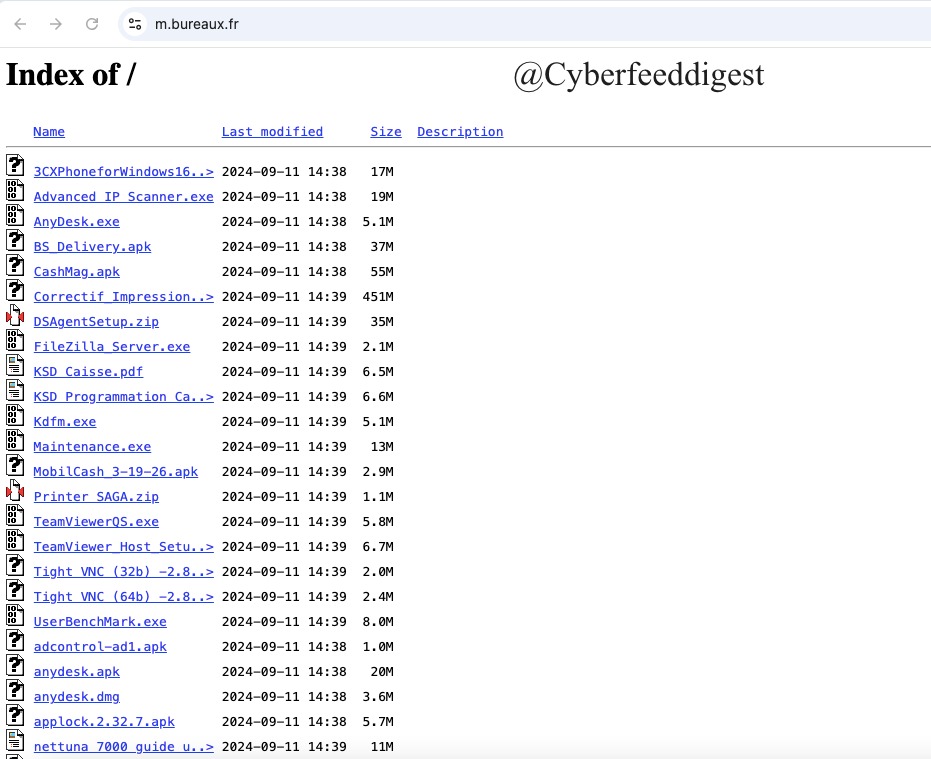Sort entries by Size

[386, 131]
